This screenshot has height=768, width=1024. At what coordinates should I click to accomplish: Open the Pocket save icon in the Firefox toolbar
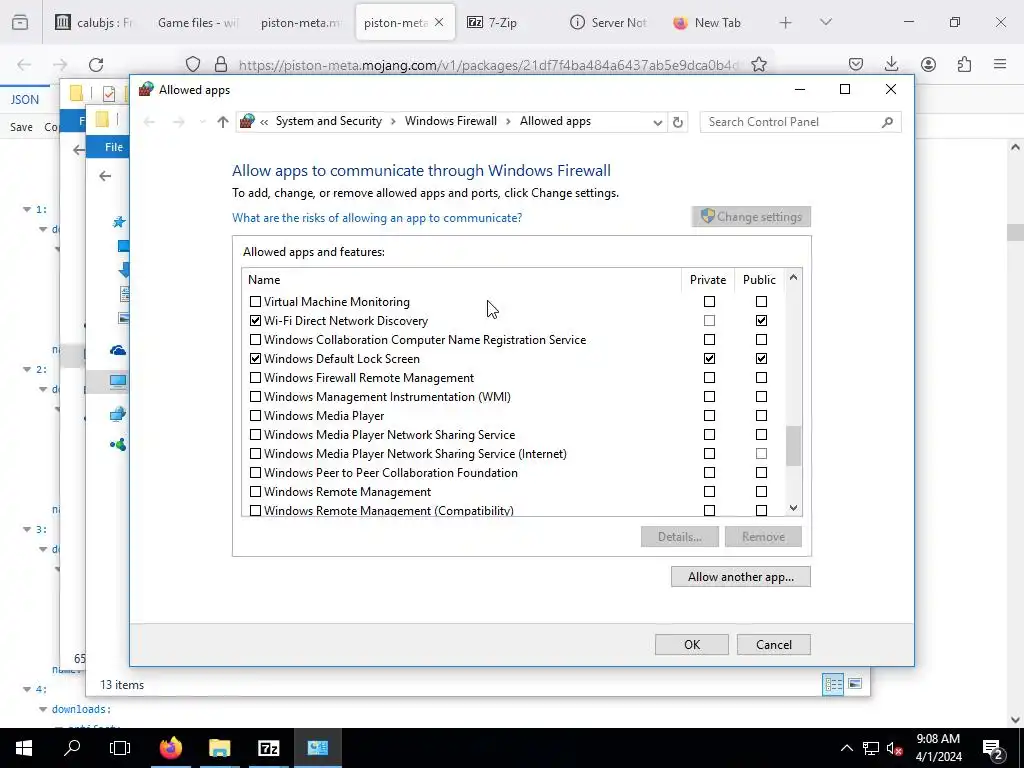click(x=856, y=64)
